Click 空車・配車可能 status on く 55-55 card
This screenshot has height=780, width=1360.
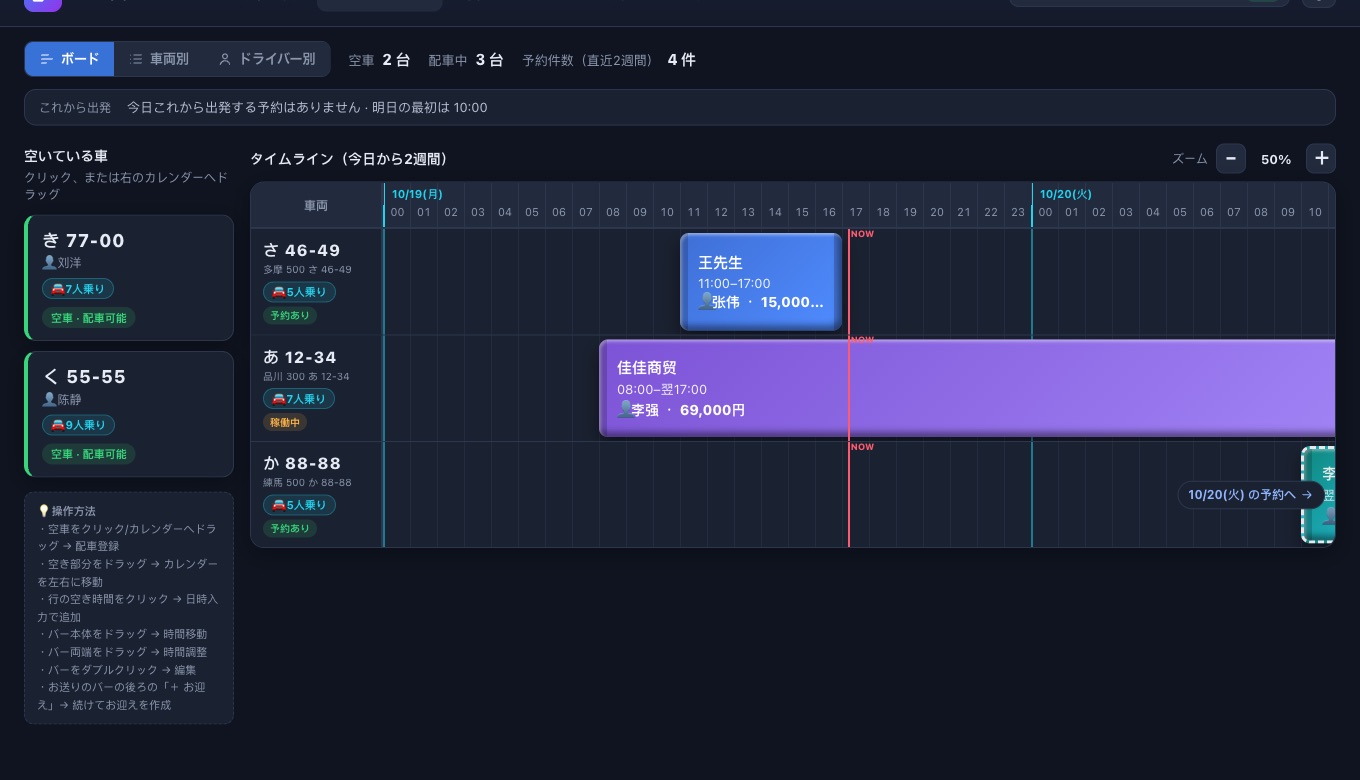click(x=89, y=454)
